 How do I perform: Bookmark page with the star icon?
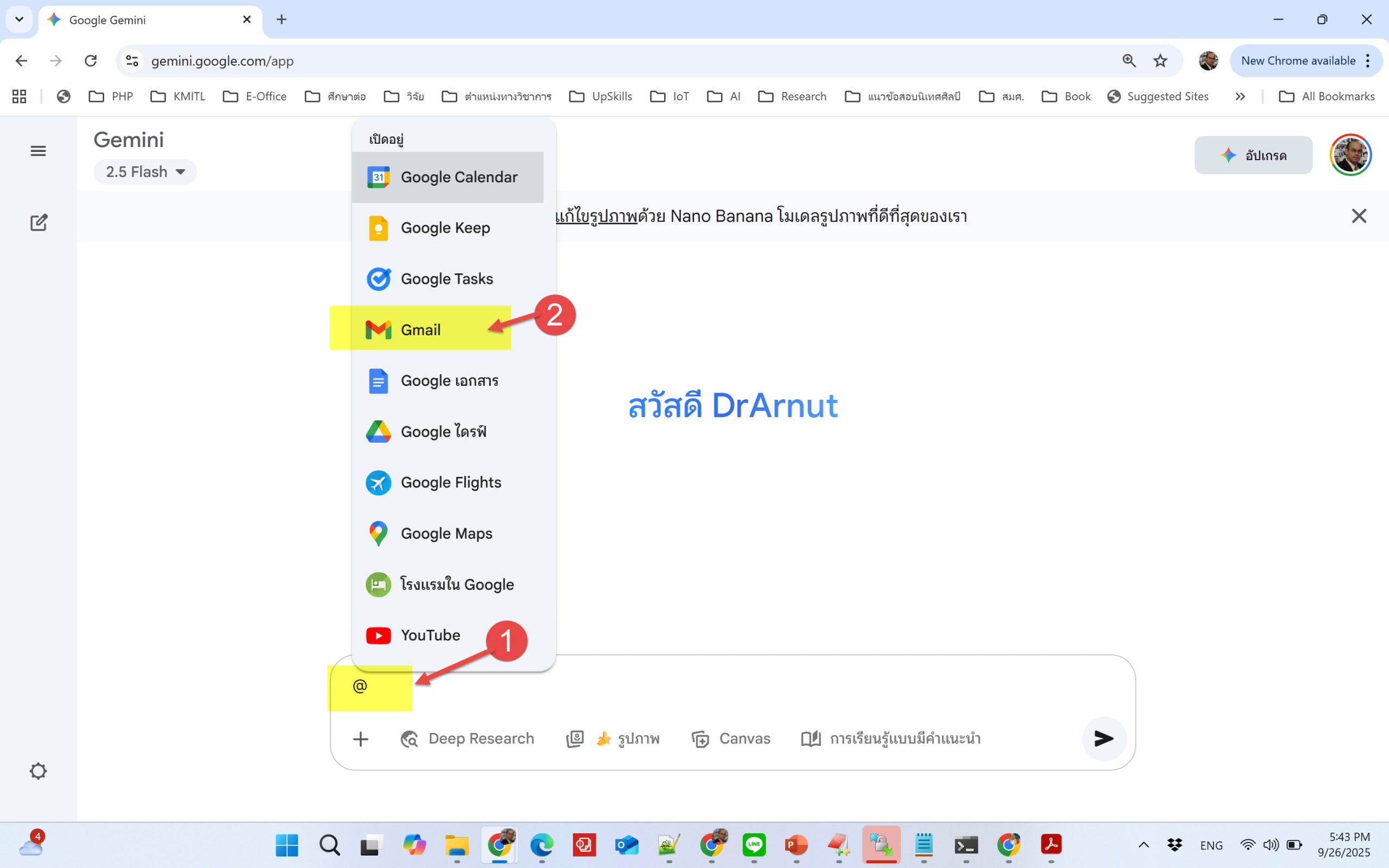pos(1160,61)
